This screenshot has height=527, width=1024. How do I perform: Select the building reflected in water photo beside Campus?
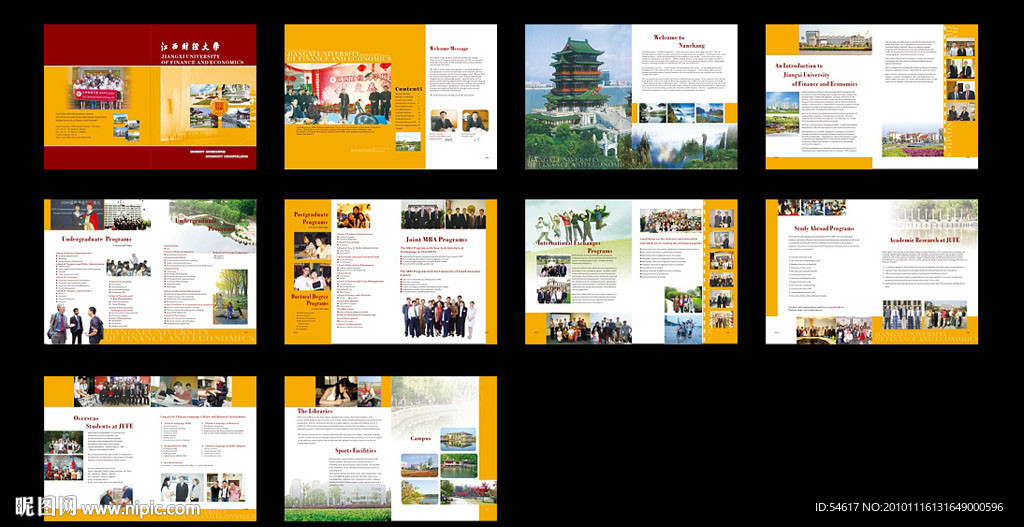(458, 439)
